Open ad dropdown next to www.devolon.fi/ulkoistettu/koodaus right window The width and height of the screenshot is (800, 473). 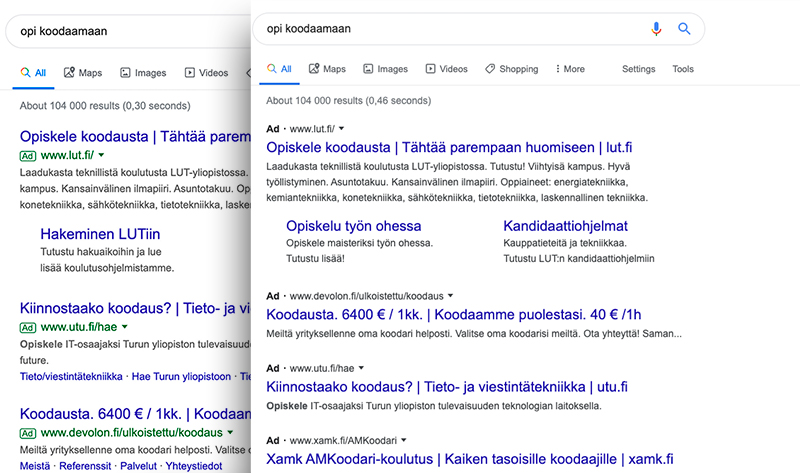coord(450,296)
